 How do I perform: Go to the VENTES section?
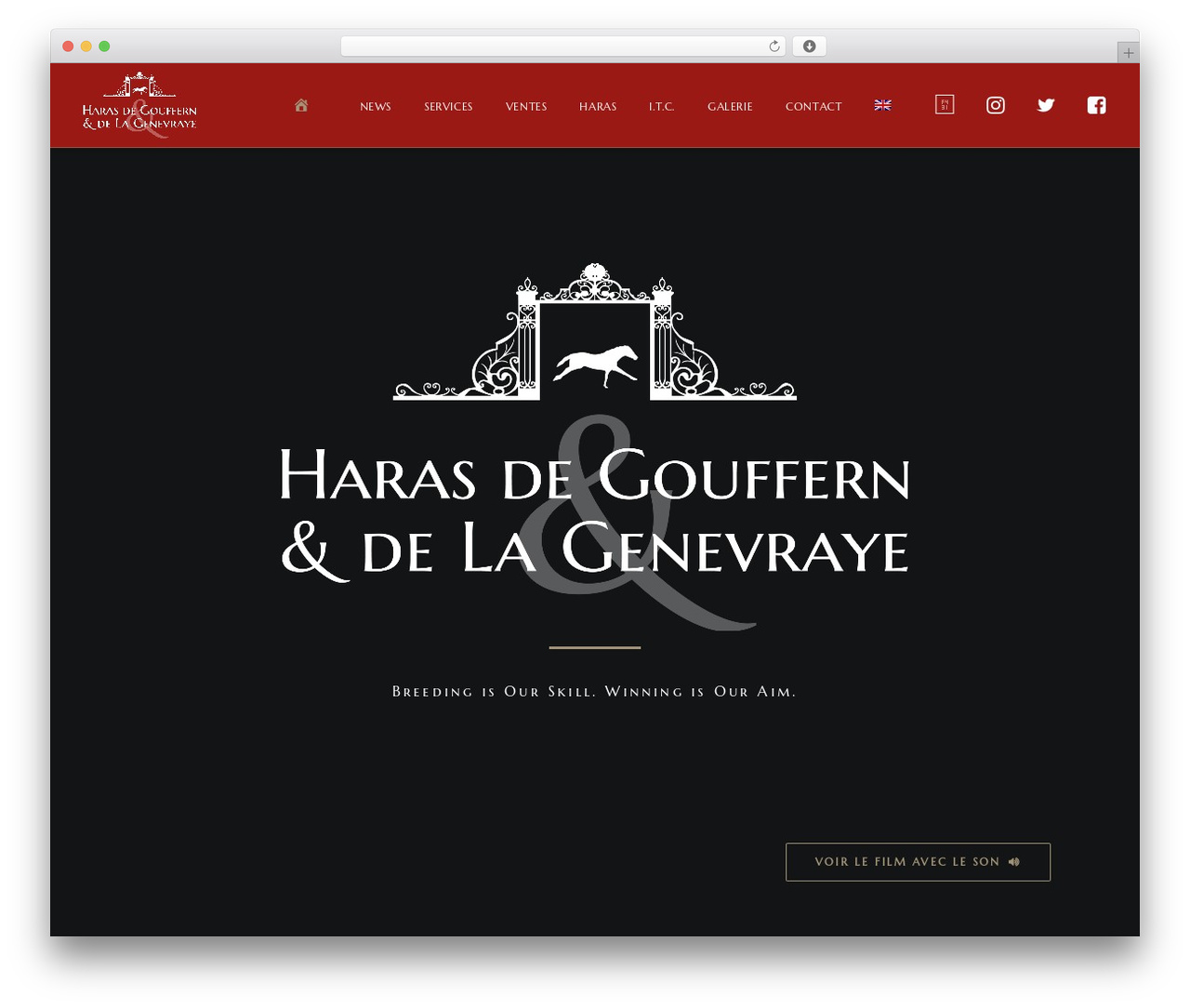tap(526, 107)
